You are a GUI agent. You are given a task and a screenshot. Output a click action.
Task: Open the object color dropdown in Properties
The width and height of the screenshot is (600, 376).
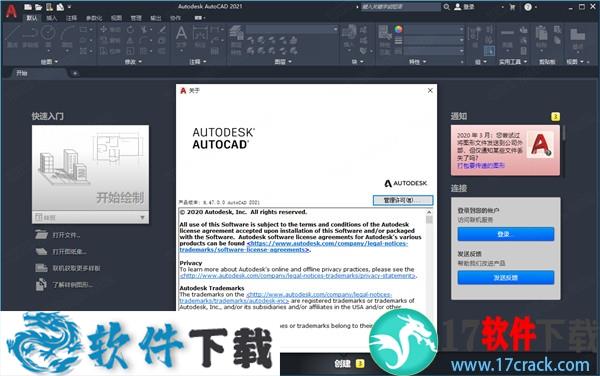(x=434, y=29)
